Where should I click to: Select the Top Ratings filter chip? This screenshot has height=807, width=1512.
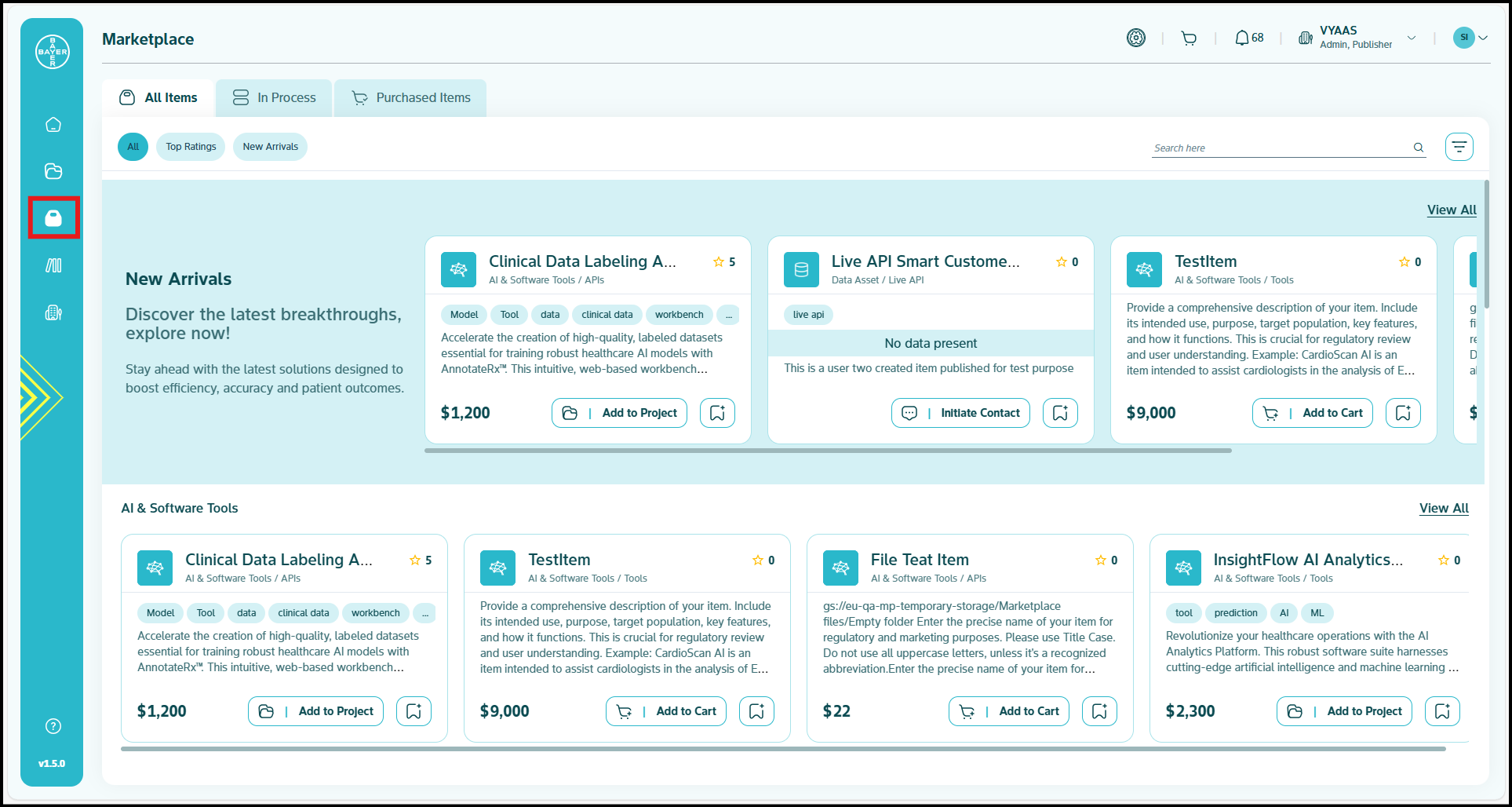pos(191,147)
